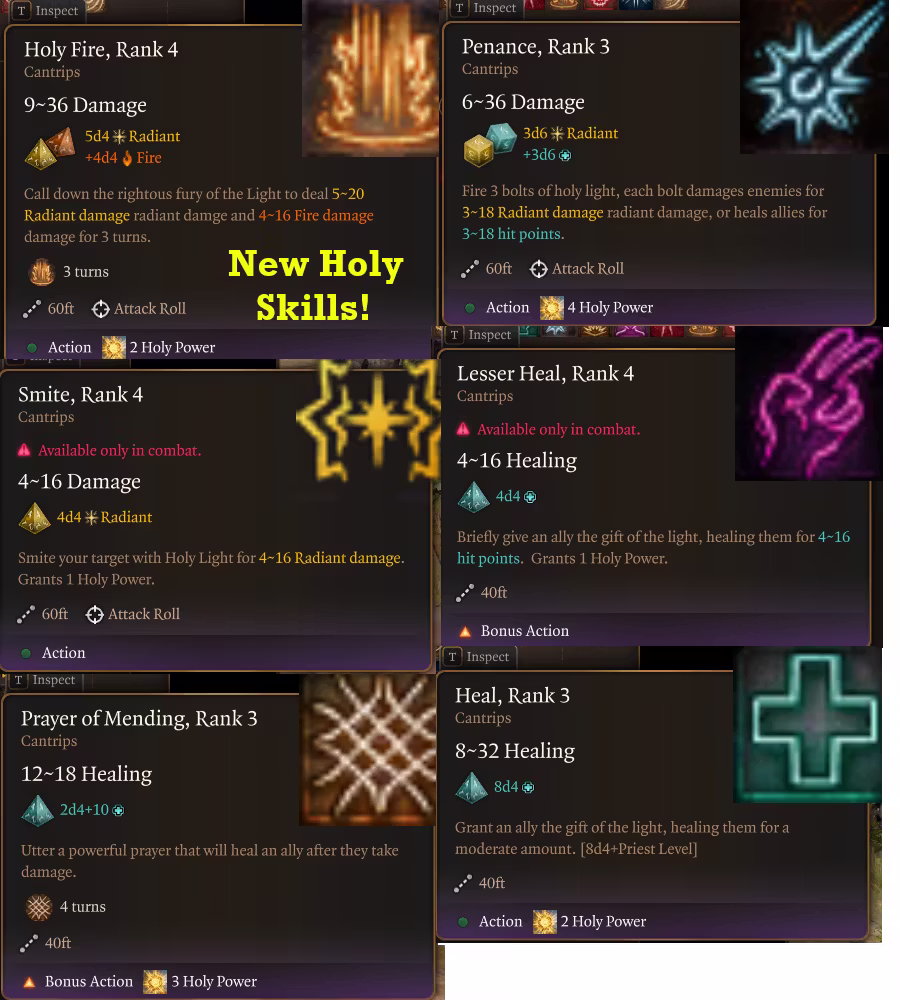Click the 5d4 Radiant dice icons in Holy Fire

click(x=50, y=148)
